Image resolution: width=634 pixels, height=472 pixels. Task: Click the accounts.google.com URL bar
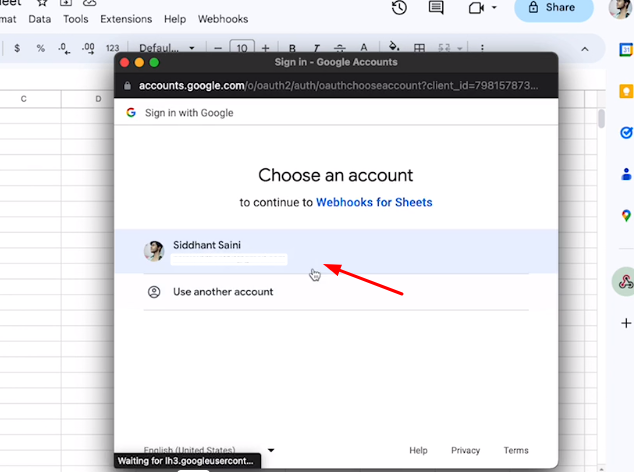pyautogui.click(x=338, y=86)
